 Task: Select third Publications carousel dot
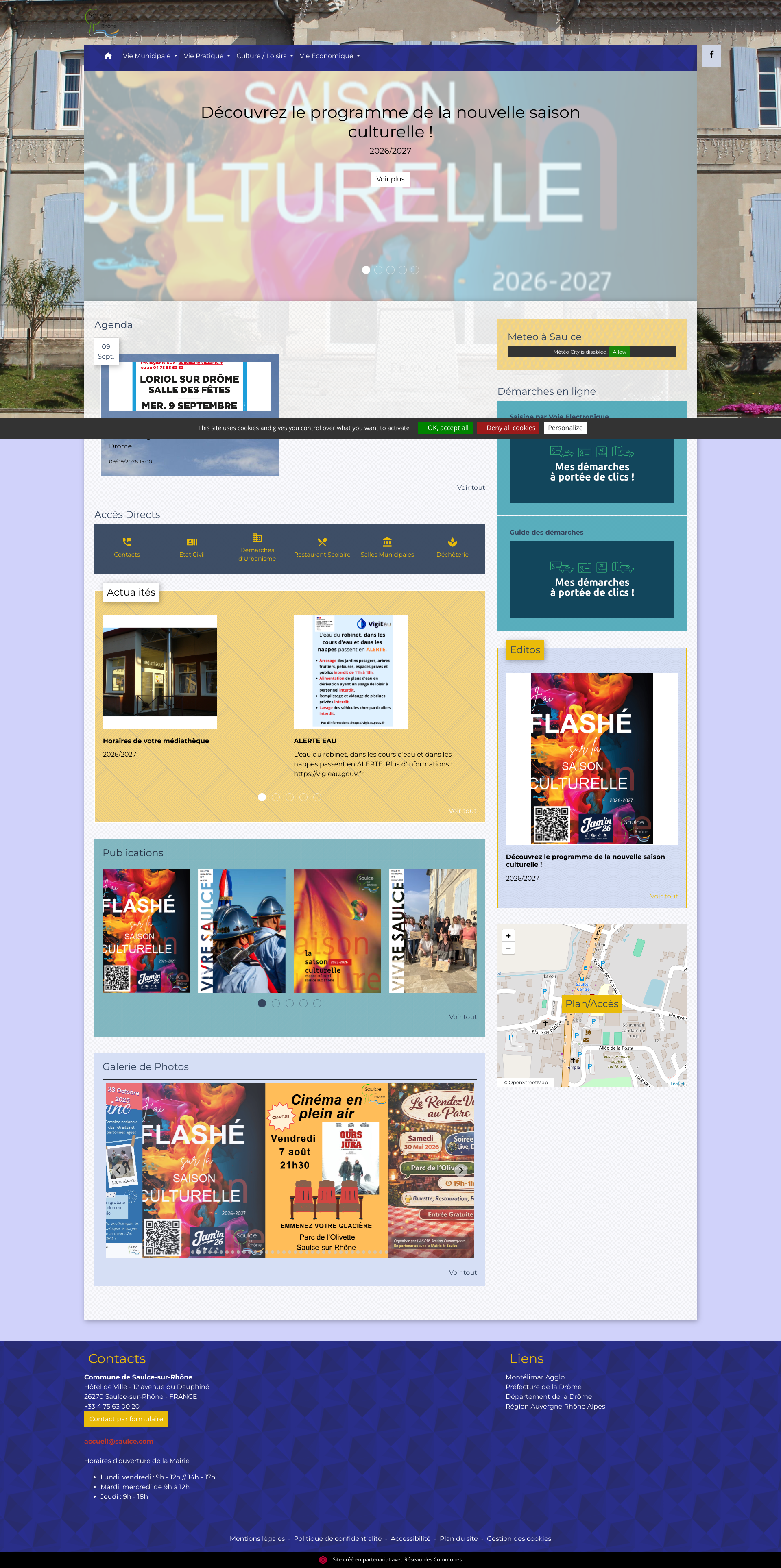tap(289, 1003)
